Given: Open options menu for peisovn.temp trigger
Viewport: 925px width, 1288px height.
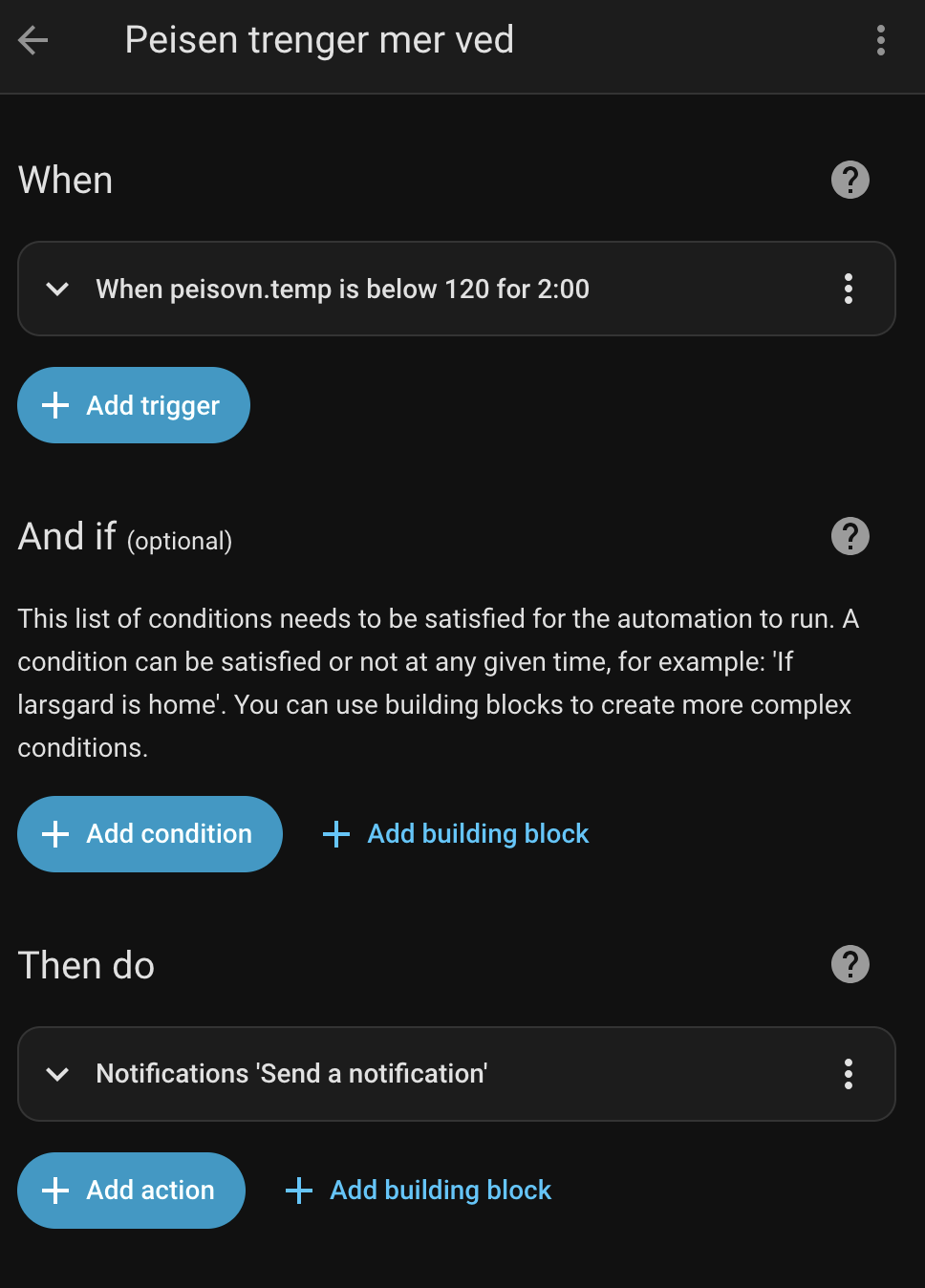Looking at the screenshot, I should point(848,289).
